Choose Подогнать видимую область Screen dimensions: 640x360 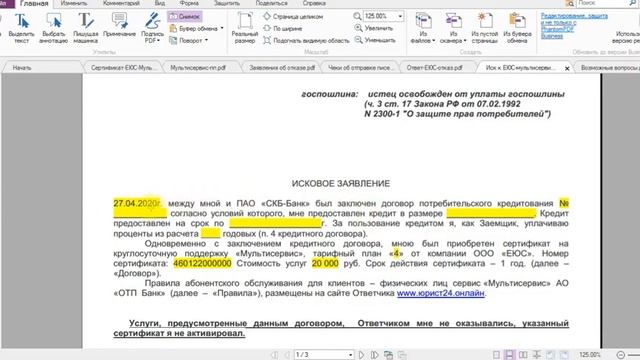(306, 40)
